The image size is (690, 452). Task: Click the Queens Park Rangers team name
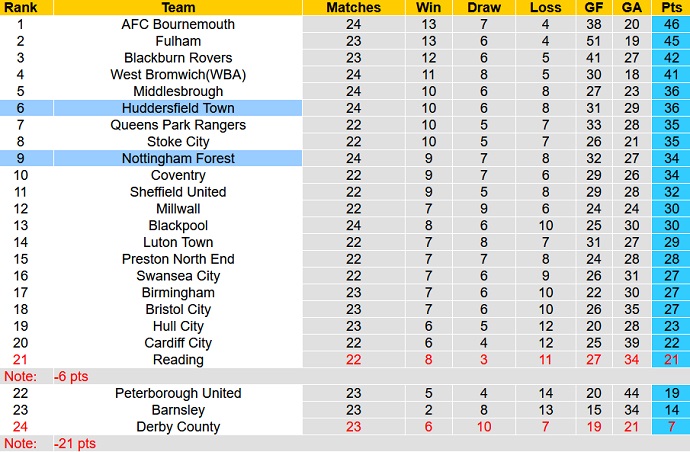coord(178,125)
